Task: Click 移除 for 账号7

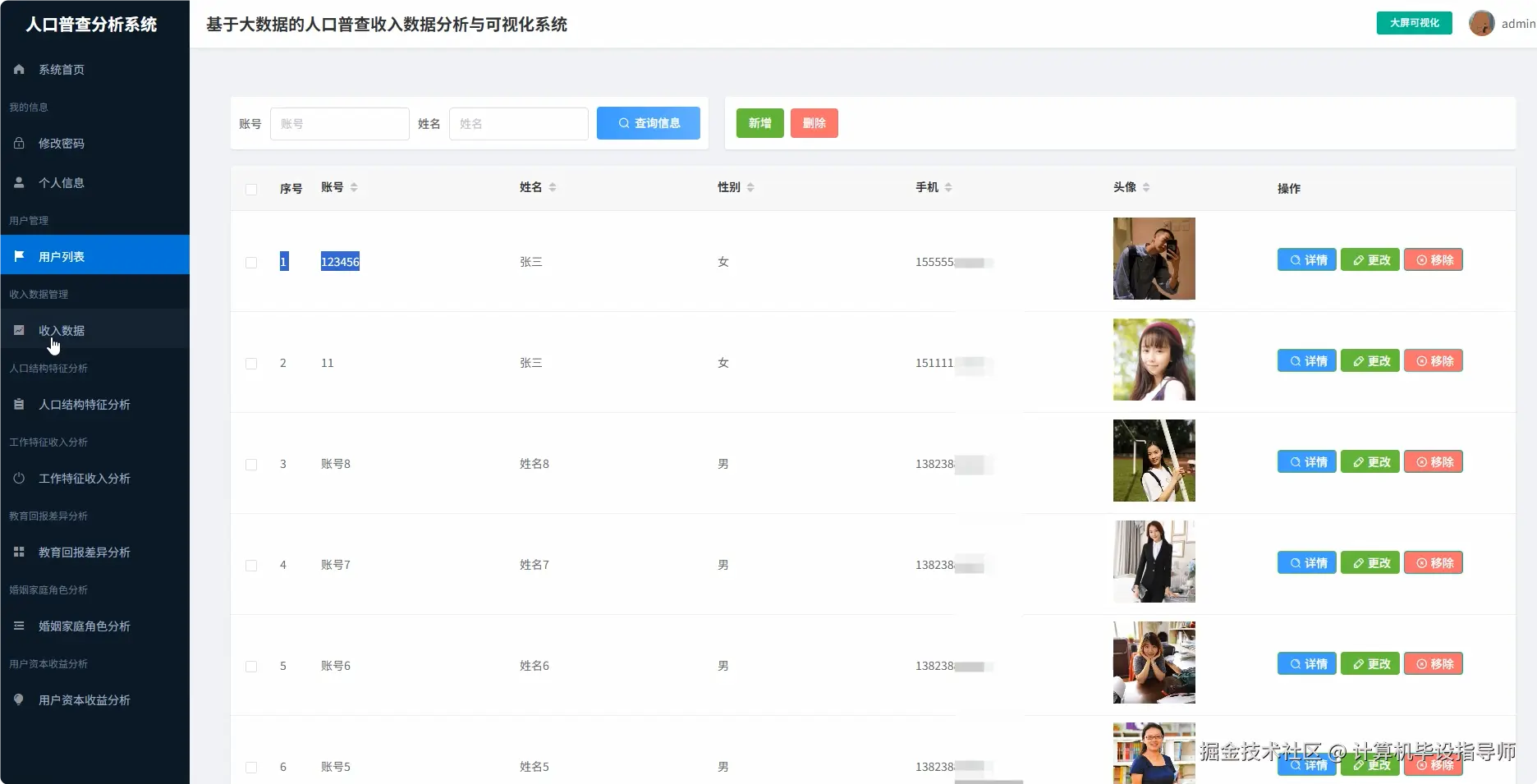Action: [1434, 563]
